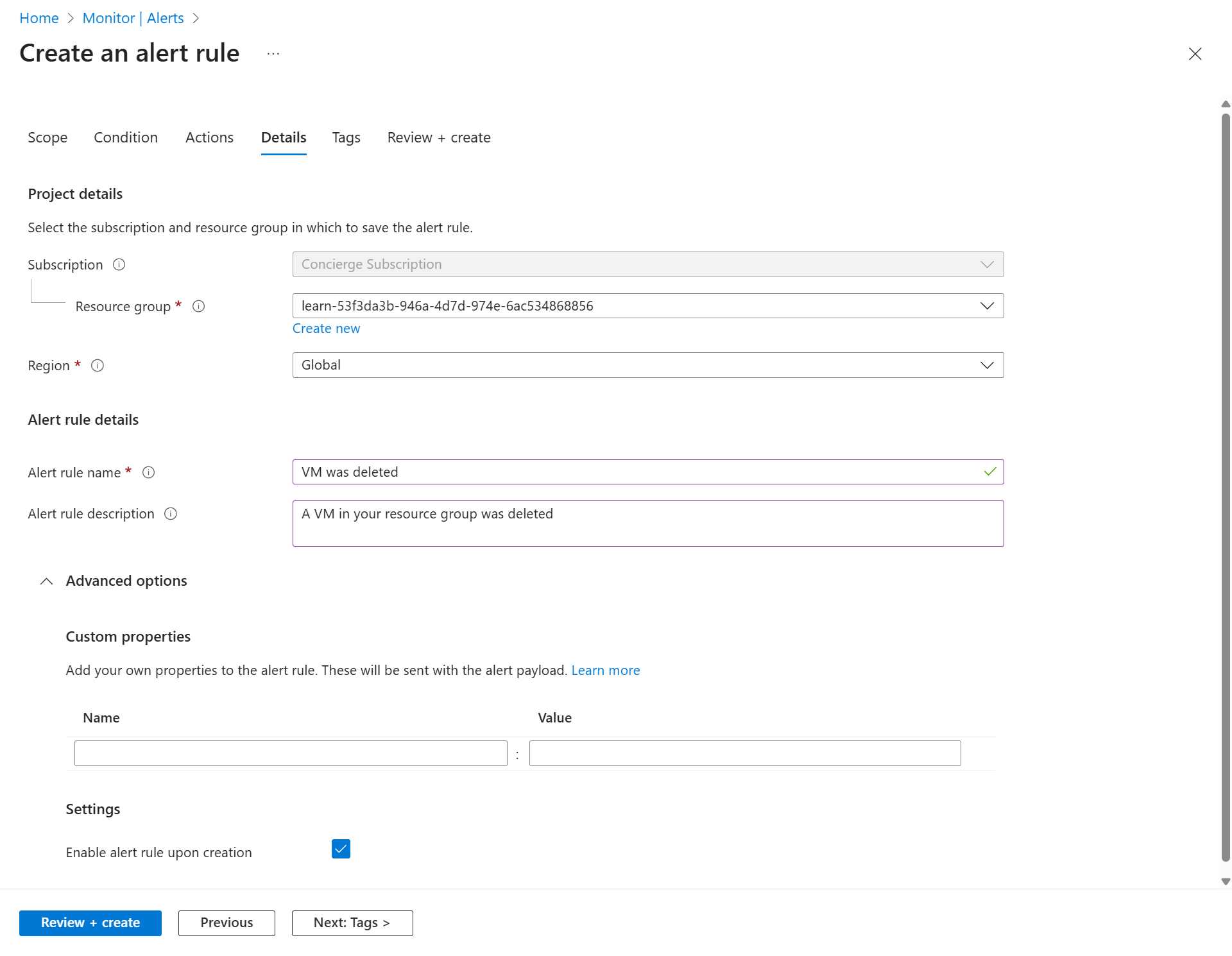Click the custom property Value field
Screen dimensions: 1232x956
pyautogui.click(x=745, y=753)
